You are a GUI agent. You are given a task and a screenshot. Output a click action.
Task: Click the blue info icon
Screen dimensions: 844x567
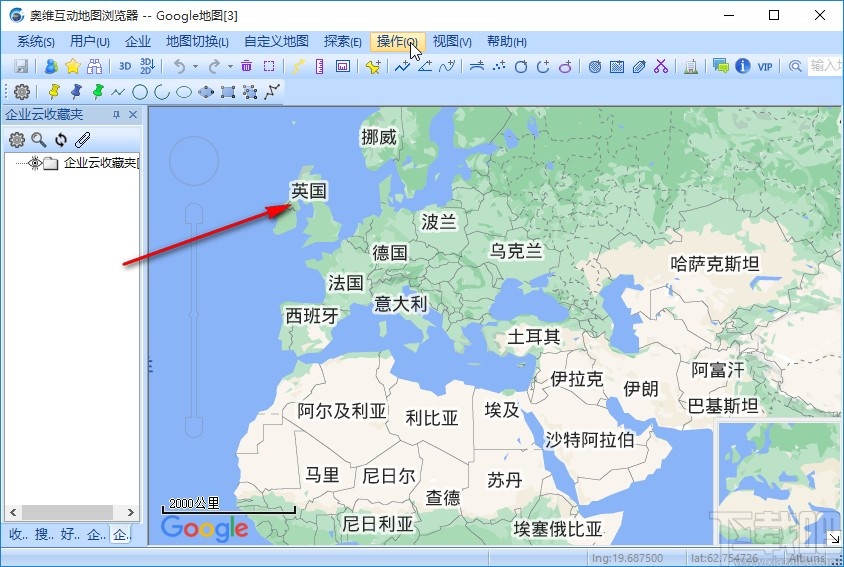click(743, 66)
